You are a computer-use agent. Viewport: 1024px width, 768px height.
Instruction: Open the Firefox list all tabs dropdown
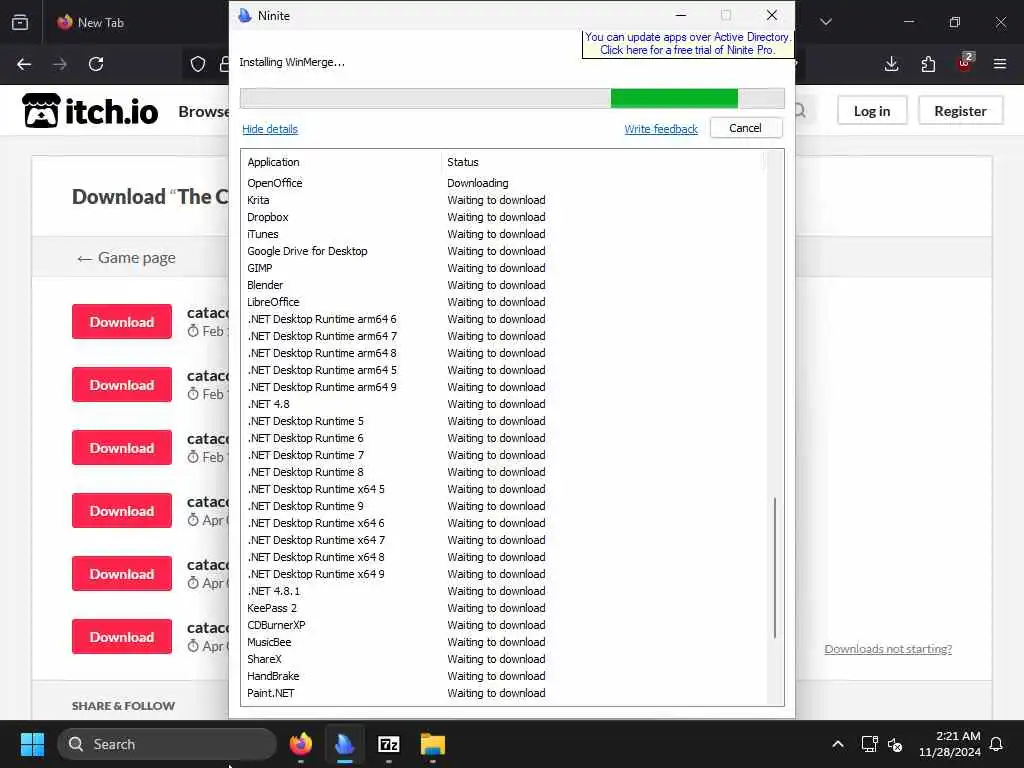coord(826,22)
